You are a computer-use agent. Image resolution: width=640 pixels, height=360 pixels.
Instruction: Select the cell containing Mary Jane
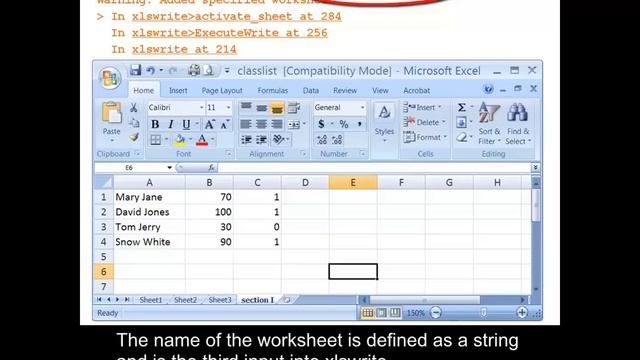(149, 197)
